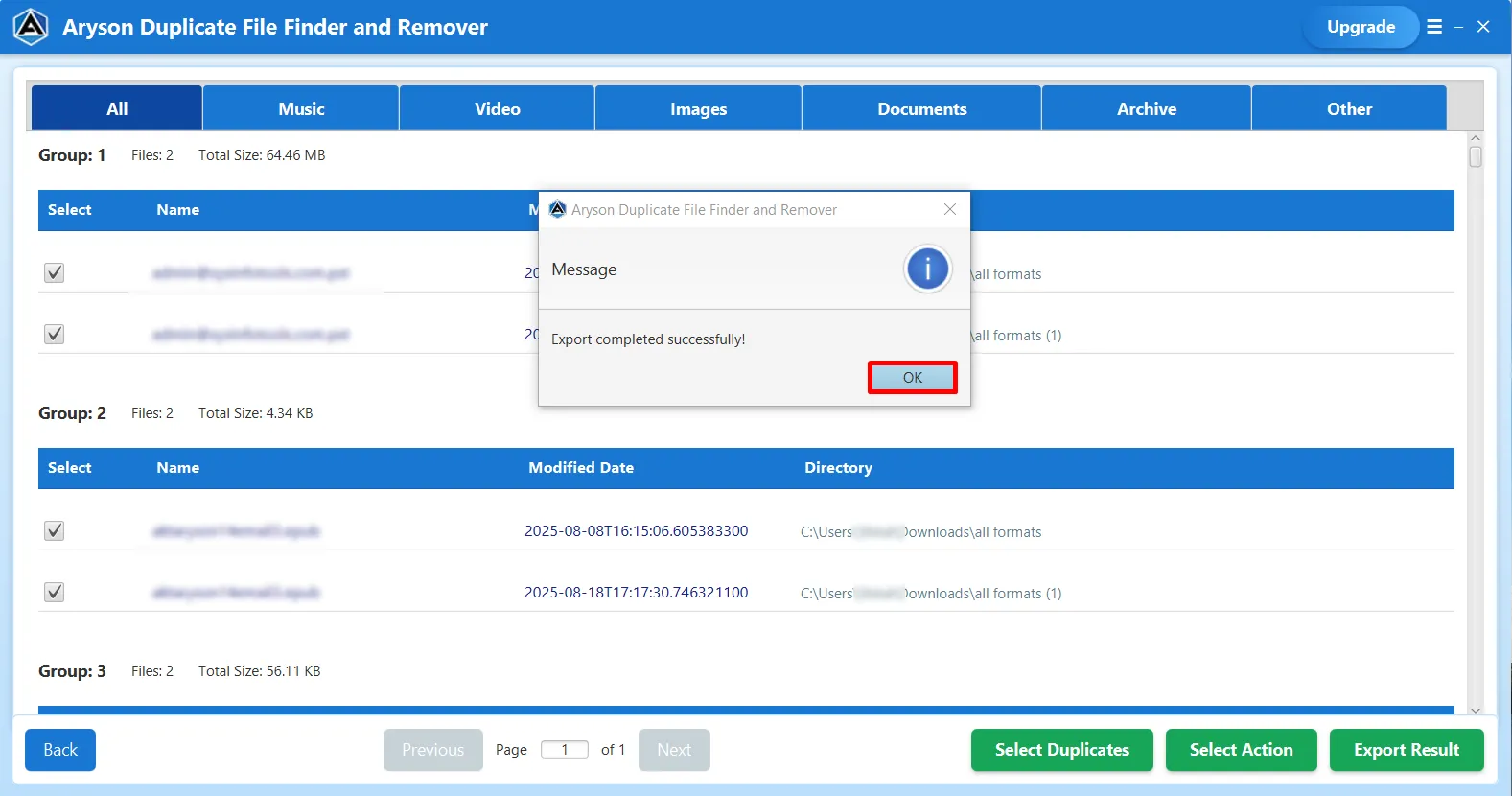Close the message dialog with X
This screenshot has width=1512, height=796.
[949, 209]
